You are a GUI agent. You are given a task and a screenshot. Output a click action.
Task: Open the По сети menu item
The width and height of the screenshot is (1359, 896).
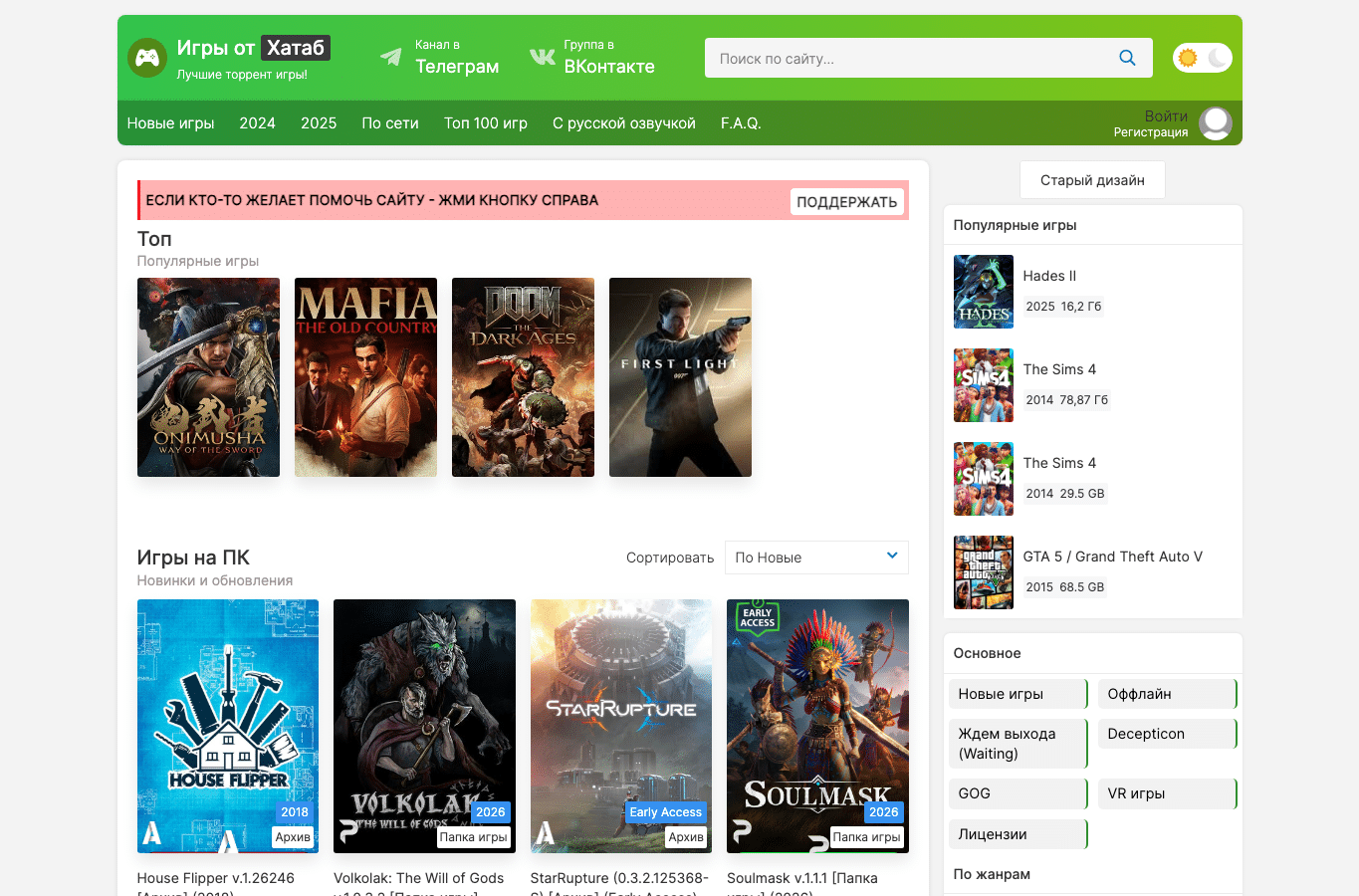(390, 123)
